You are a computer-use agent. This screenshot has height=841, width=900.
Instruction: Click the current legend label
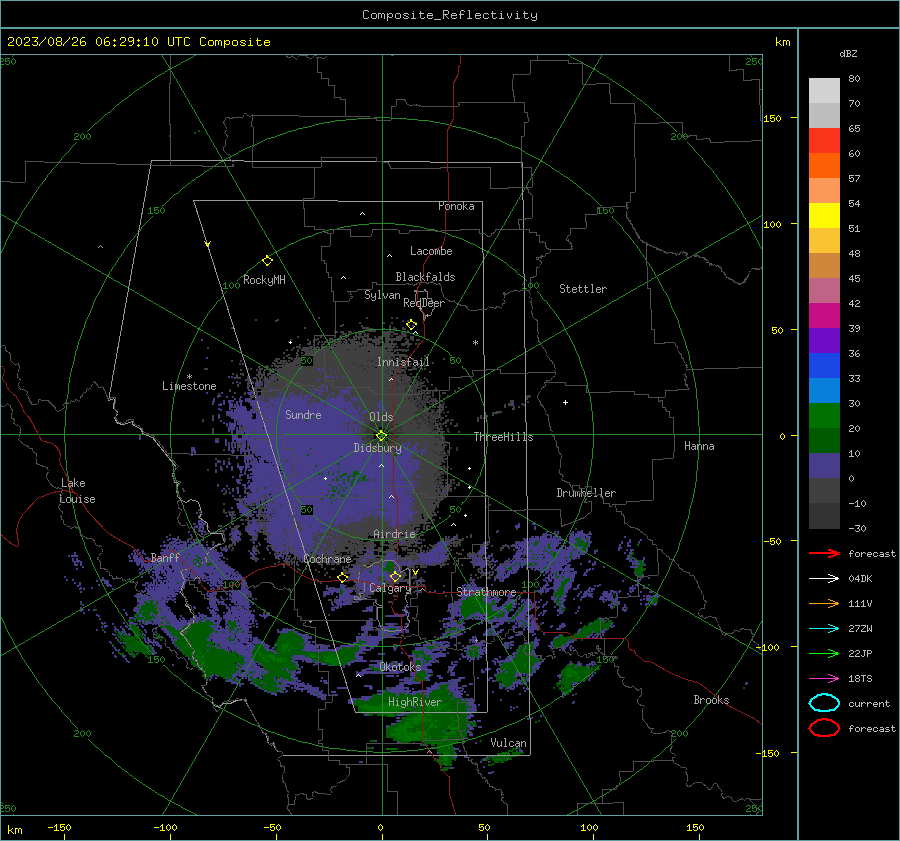click(868, 704)
